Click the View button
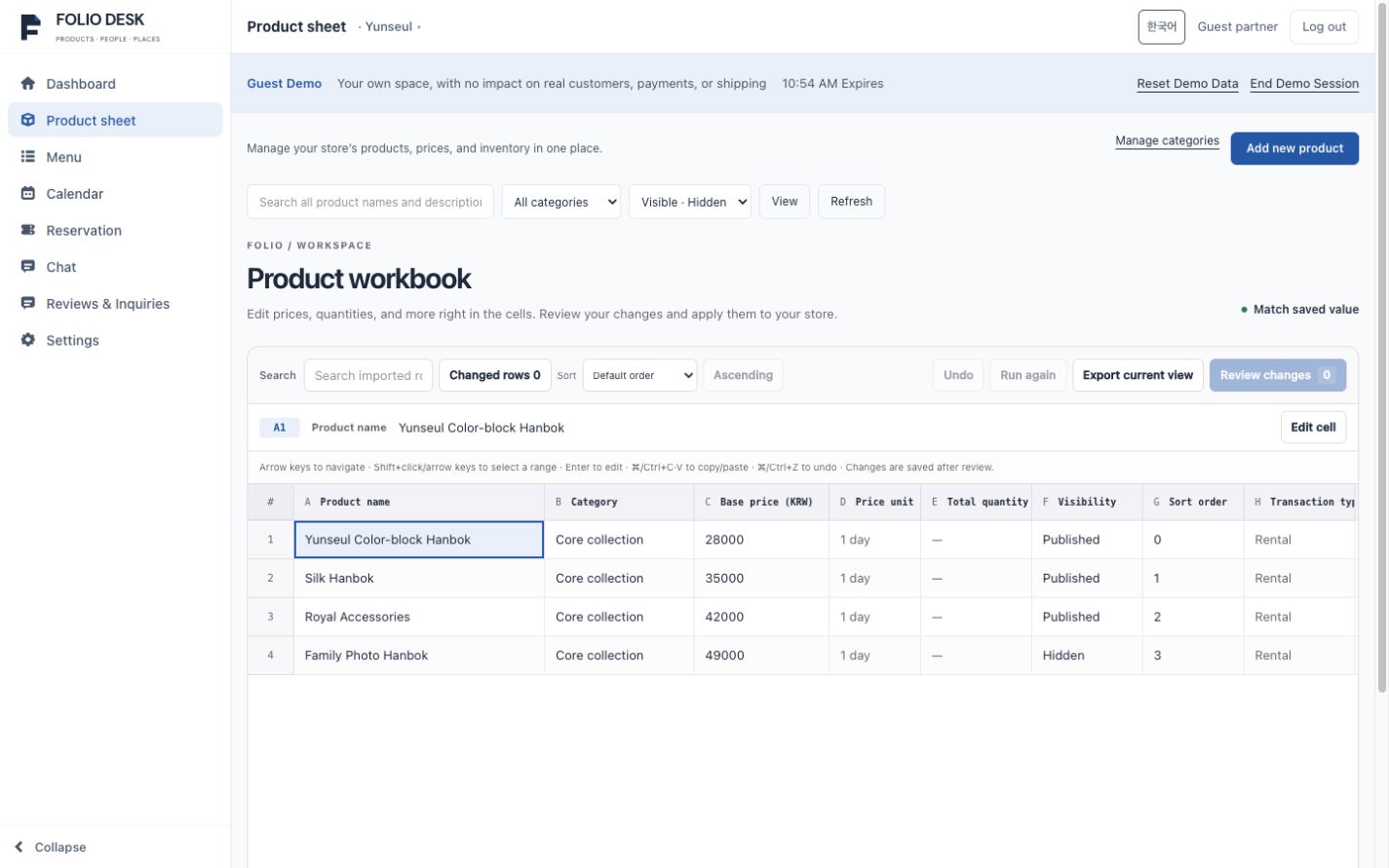The width and height of the screenshot is (1389, 868). (x=785, y=202)
